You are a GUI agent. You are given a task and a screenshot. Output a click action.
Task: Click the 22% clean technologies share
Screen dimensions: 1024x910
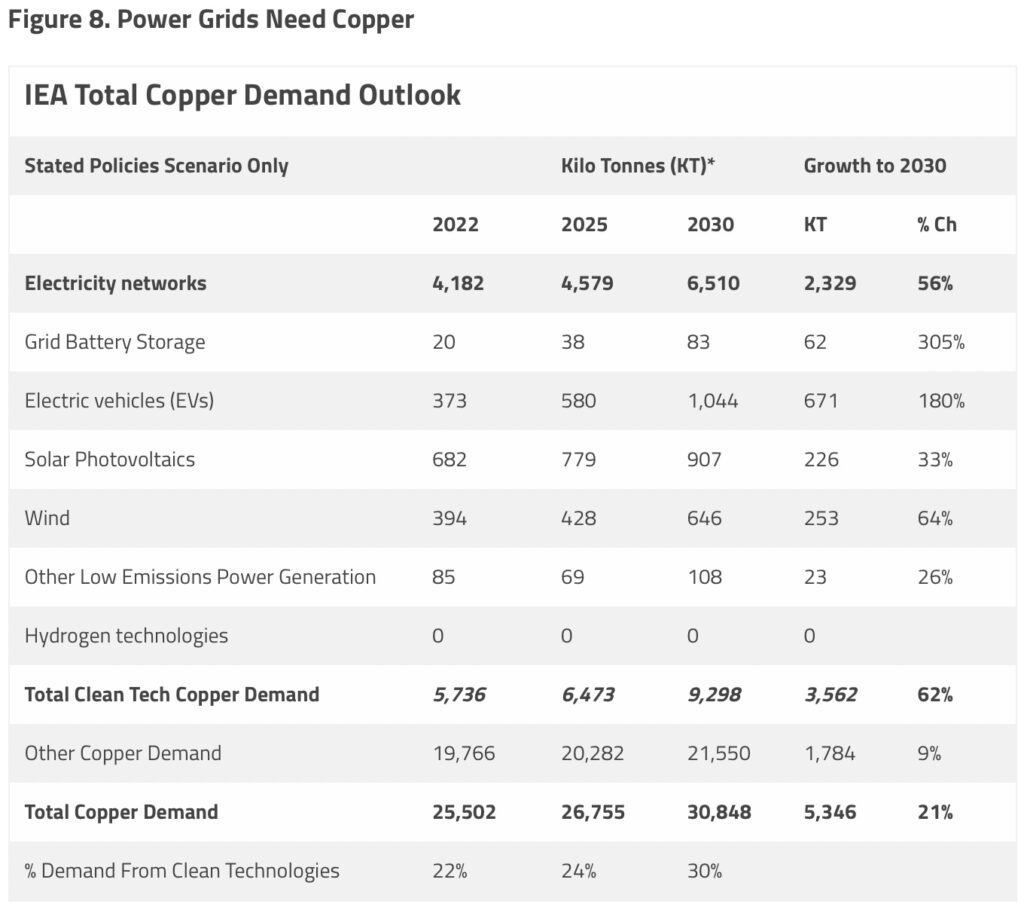pyautogui.click(x=450, y=871)
